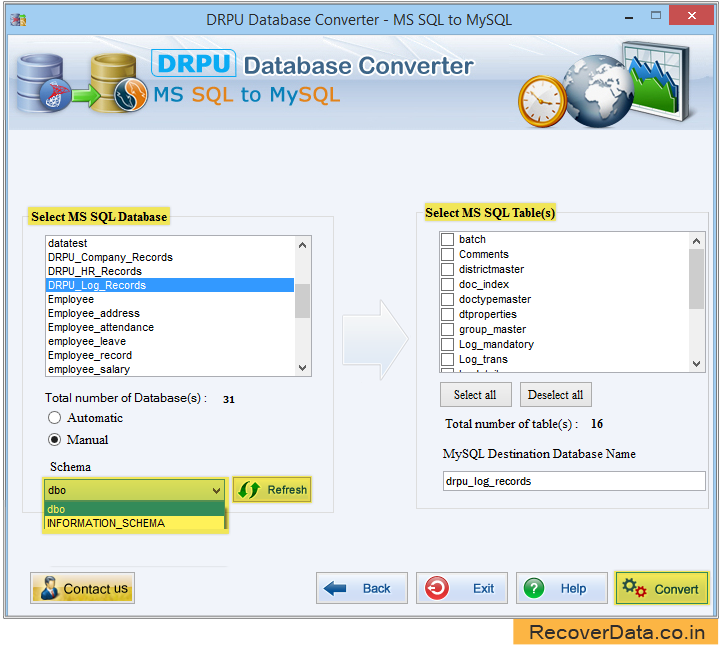Screen dimensions: 723x650
Task: Select Employee_attendance database
Action: [x=170, y=327]
